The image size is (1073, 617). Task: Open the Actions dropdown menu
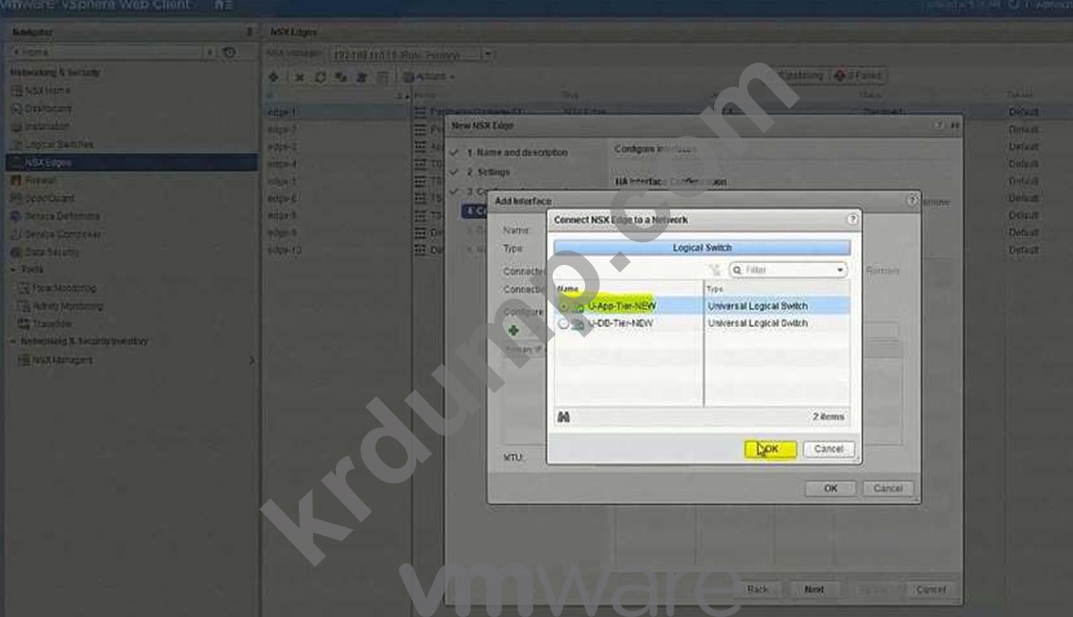click(x=430, y=77)
